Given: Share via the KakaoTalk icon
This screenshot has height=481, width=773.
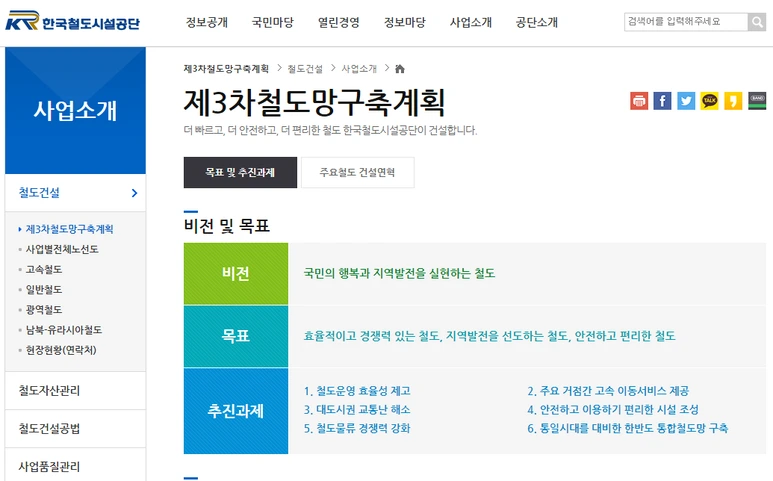Looking at the screenshot, I should pos(709,101).
